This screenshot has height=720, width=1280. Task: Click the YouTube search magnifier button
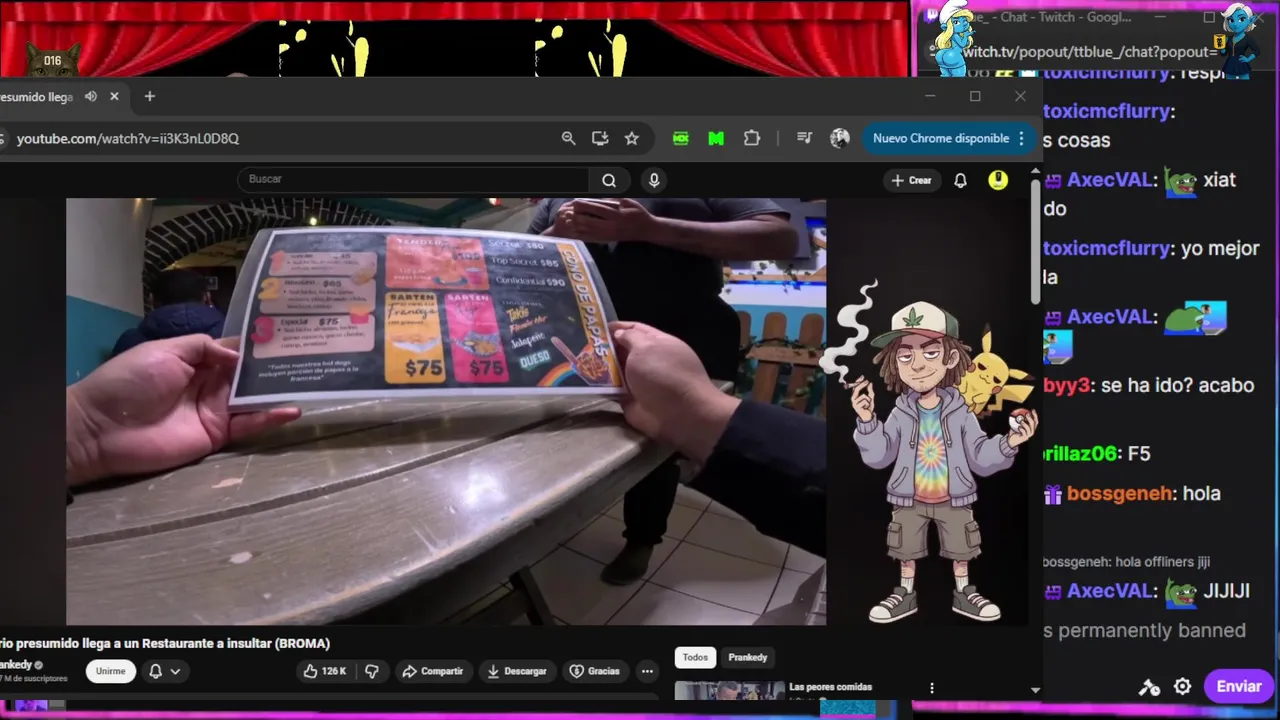coord(609,180)
